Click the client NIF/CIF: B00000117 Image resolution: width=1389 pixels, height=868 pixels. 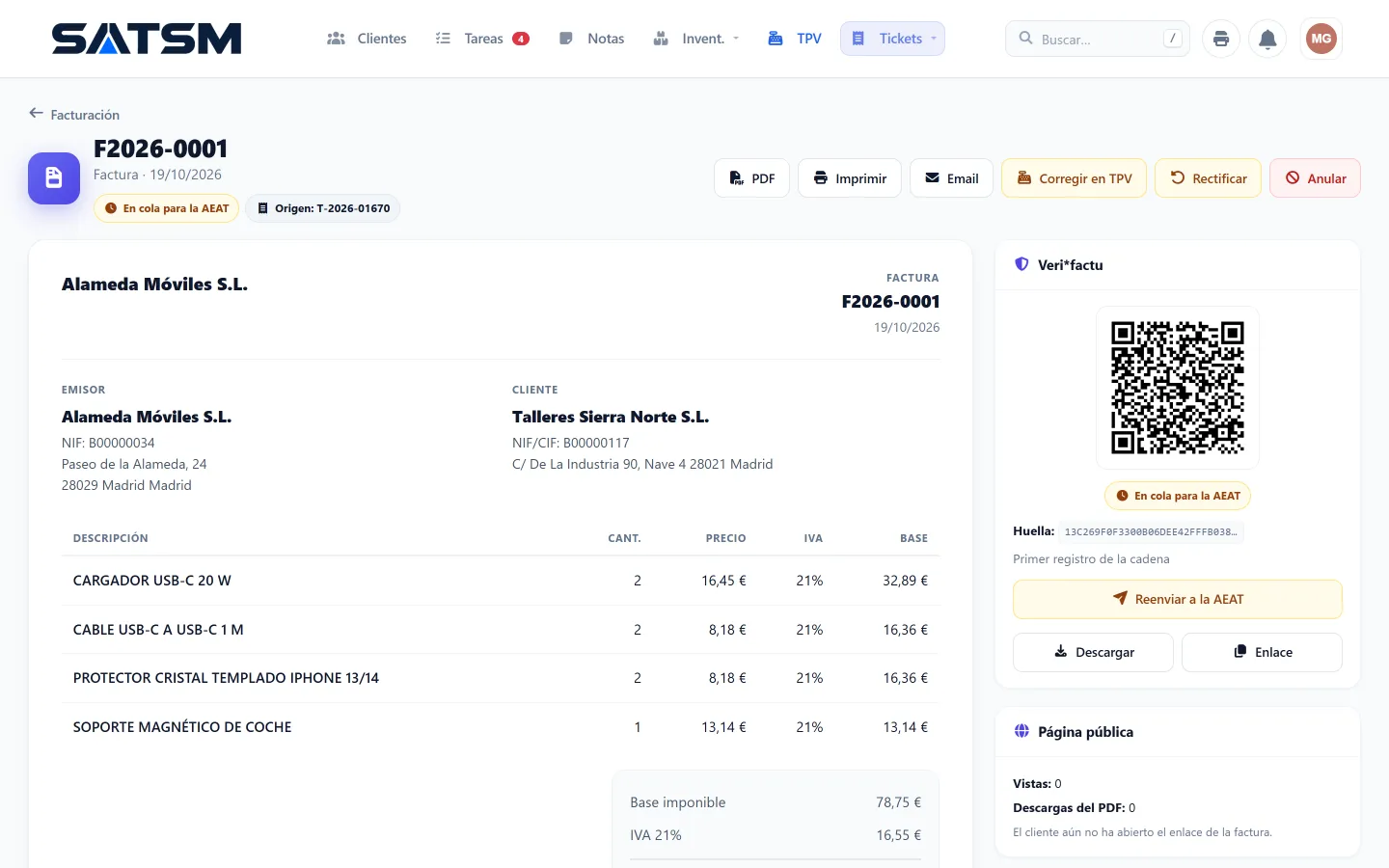571,443
